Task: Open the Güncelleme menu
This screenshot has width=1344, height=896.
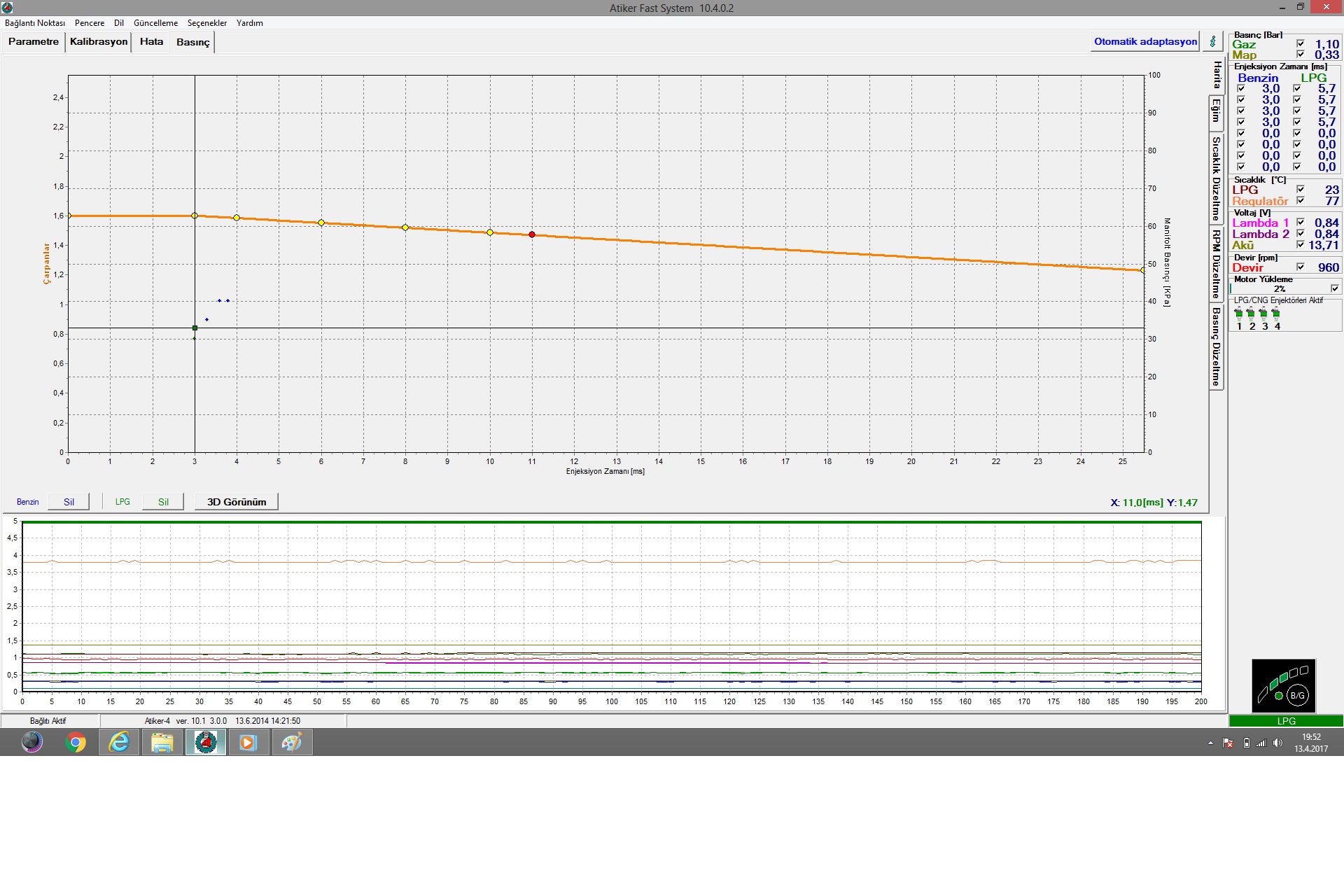Action: point(155,23)
